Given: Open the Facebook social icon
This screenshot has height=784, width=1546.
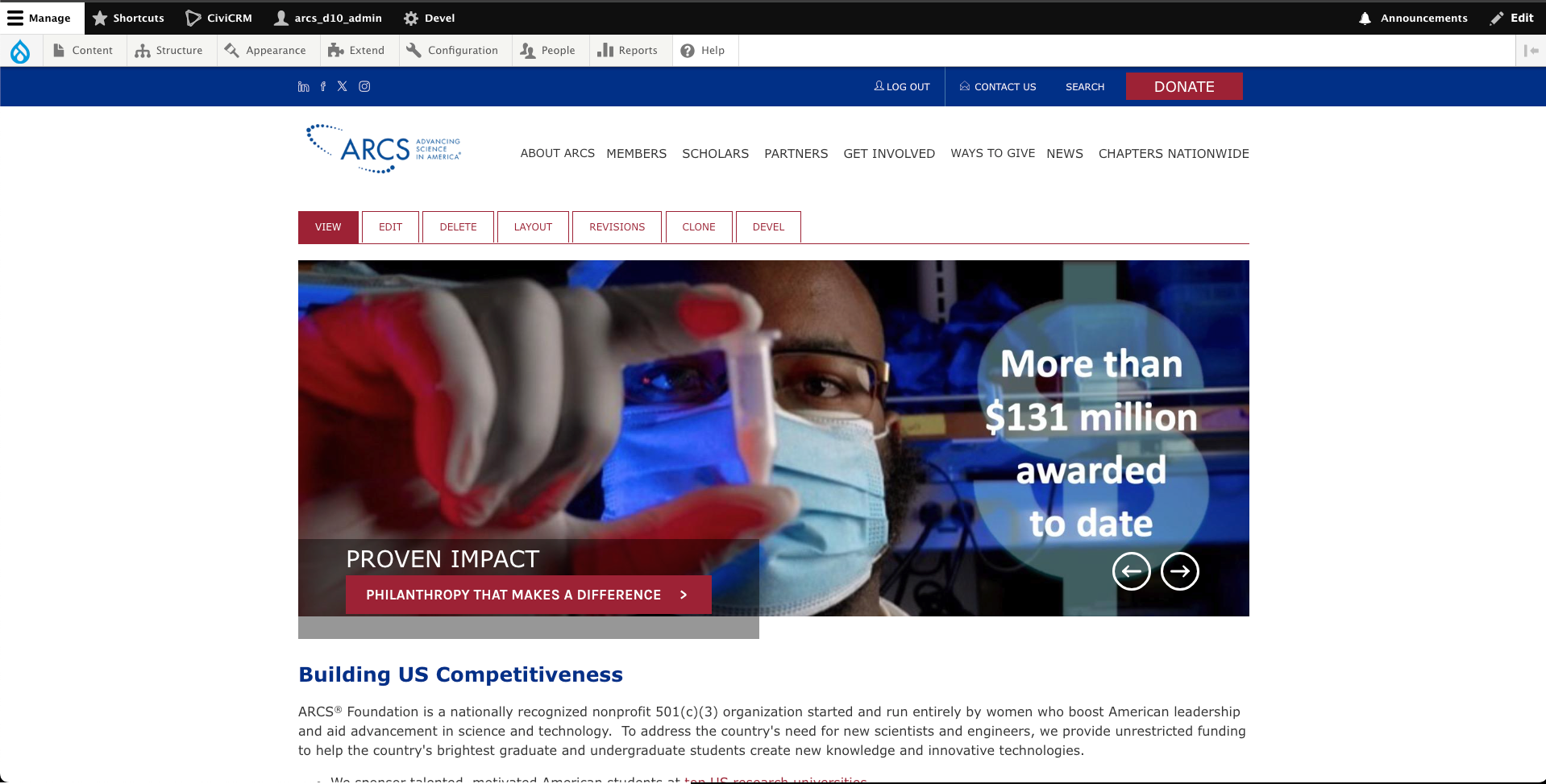Looking at the screenshot, I should click(x=323, y=86).
